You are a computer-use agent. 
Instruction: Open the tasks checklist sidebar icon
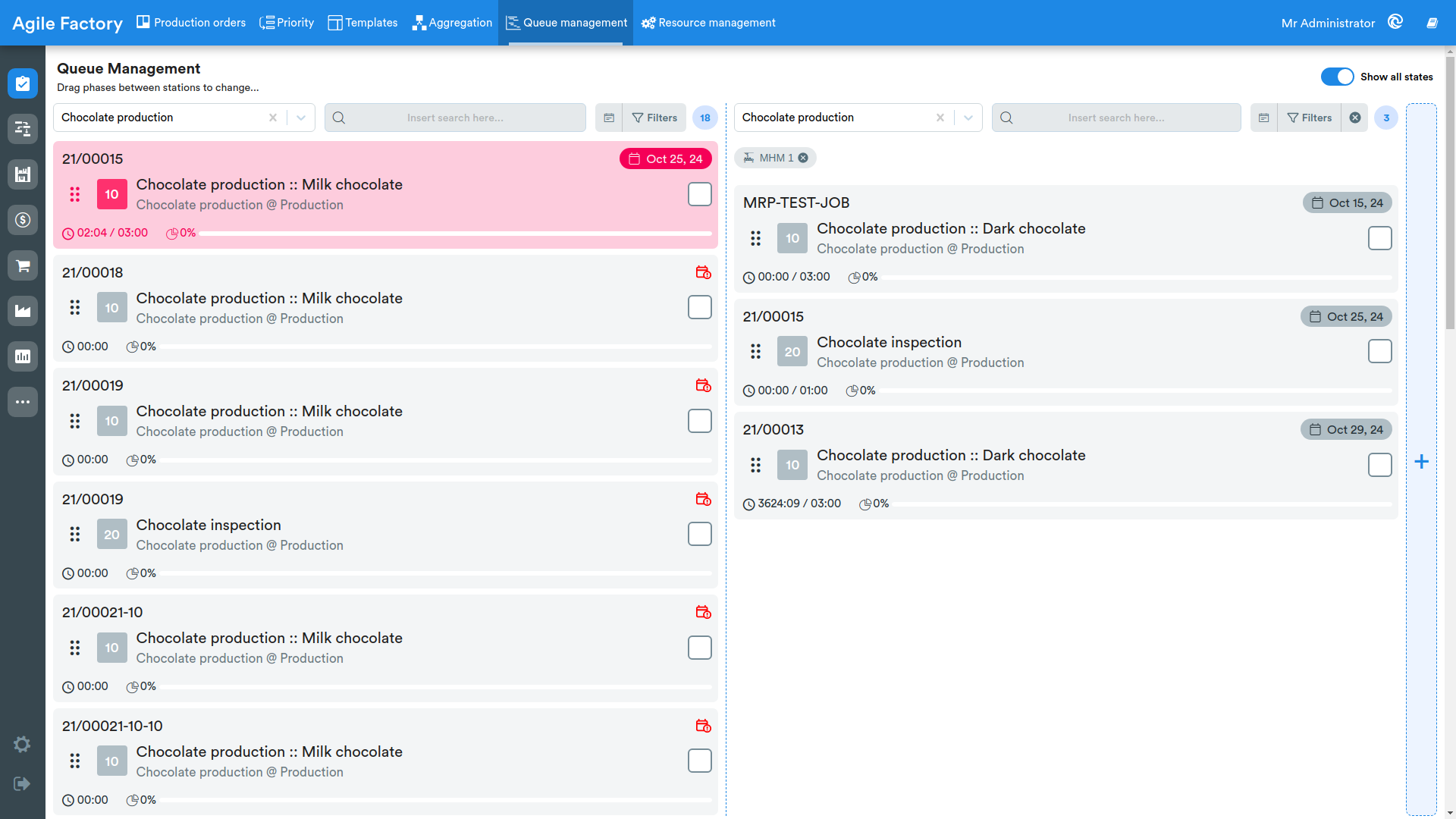[x=23, y=83]
